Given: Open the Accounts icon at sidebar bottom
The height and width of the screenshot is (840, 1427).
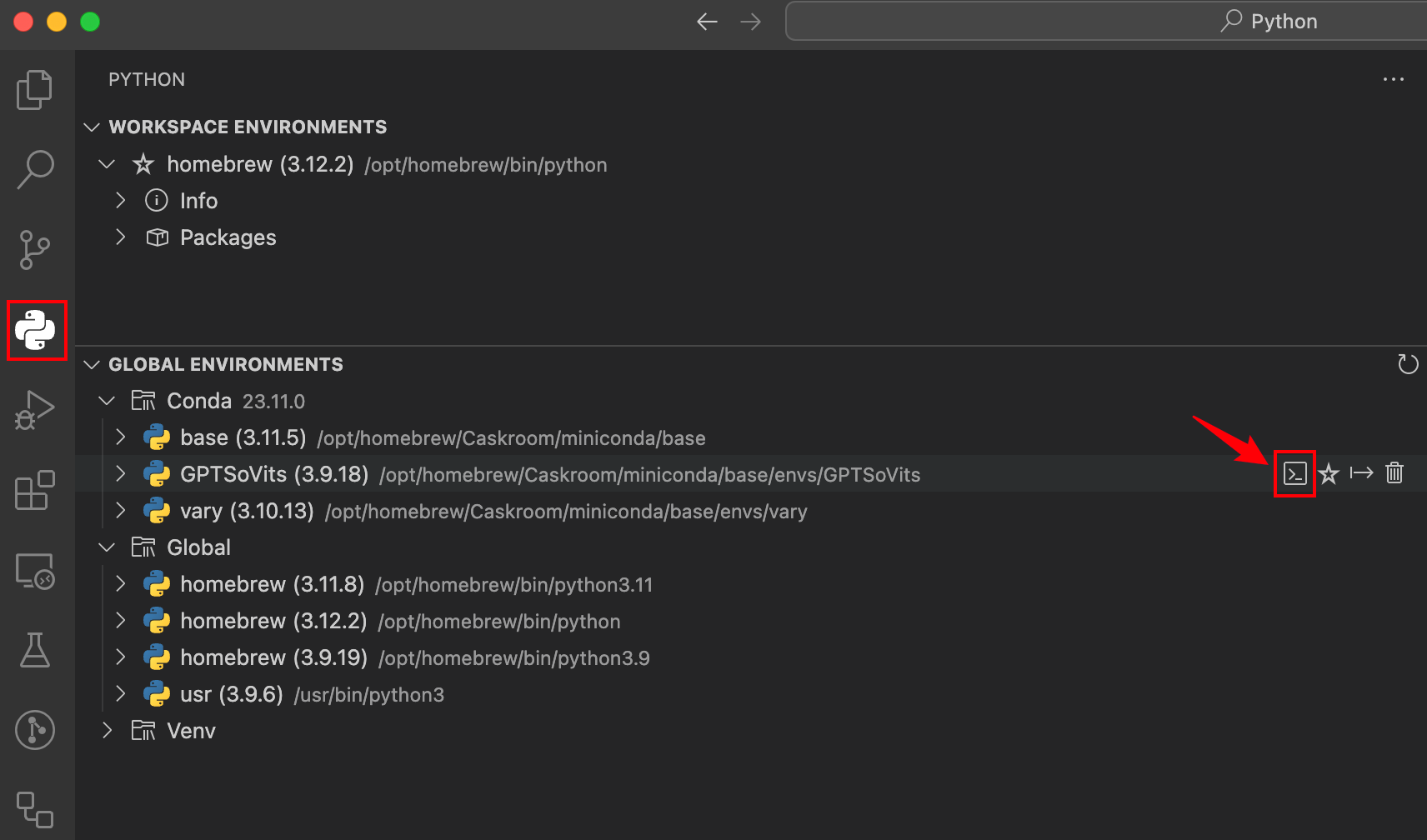Looking at the screenshot, I should [34, 730].
